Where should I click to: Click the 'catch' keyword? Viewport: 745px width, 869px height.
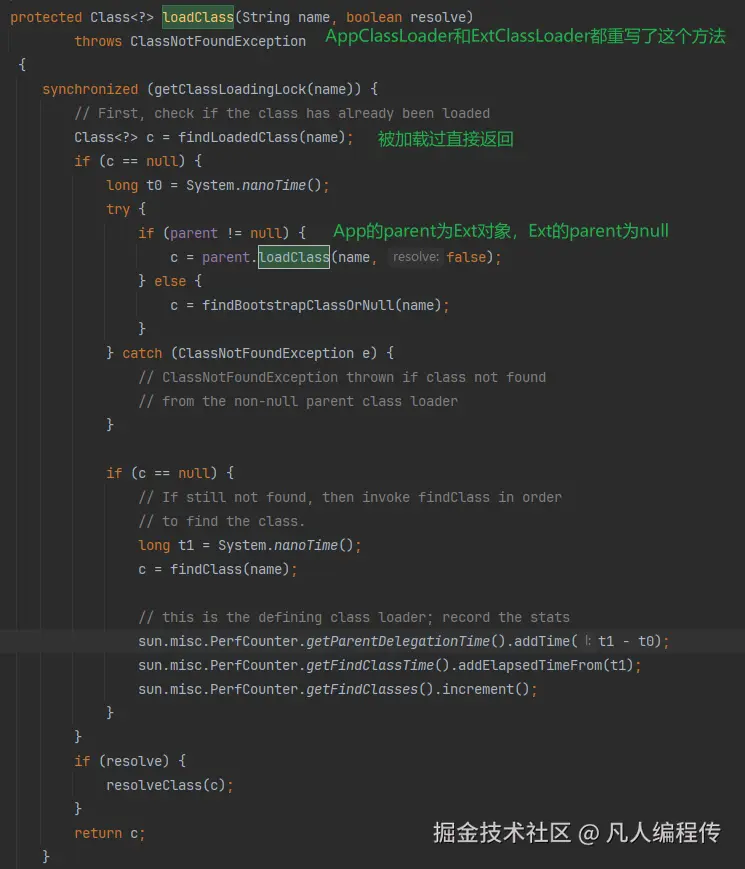(142, 353)
